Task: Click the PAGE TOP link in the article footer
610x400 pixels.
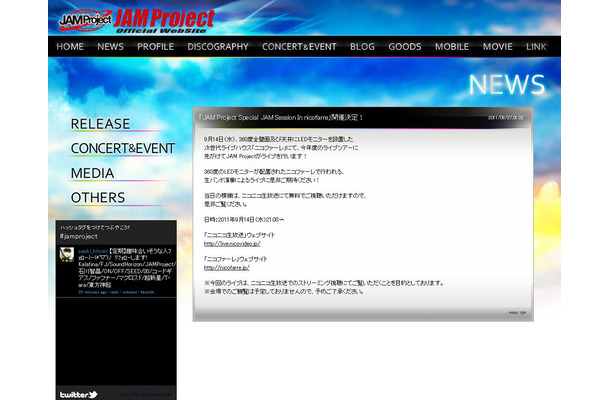Action: [516, 313]
